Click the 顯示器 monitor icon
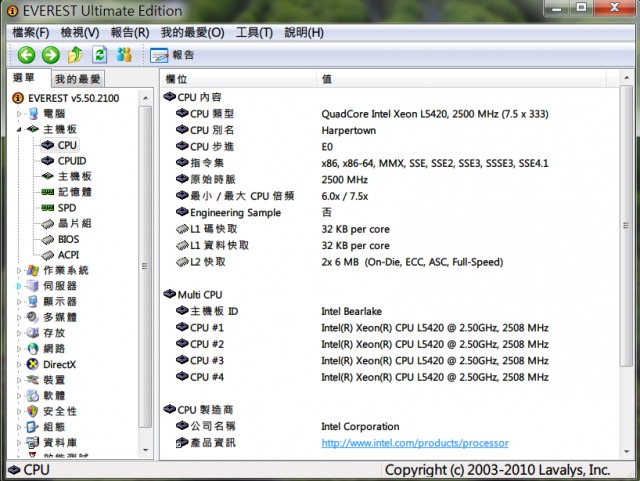The height and width of the screenshot is (481, 640). coord(33,302)
